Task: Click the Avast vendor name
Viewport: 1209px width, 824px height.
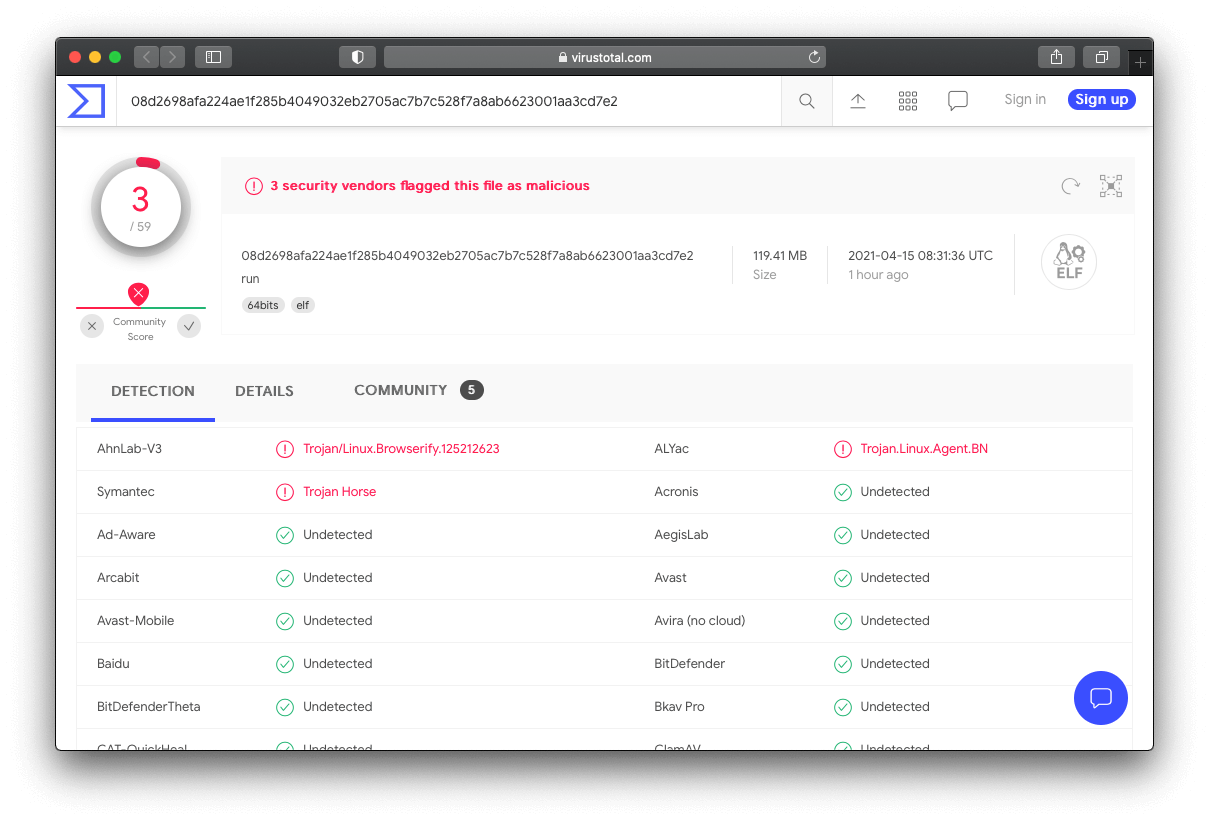Action: (x=671, y=578)
